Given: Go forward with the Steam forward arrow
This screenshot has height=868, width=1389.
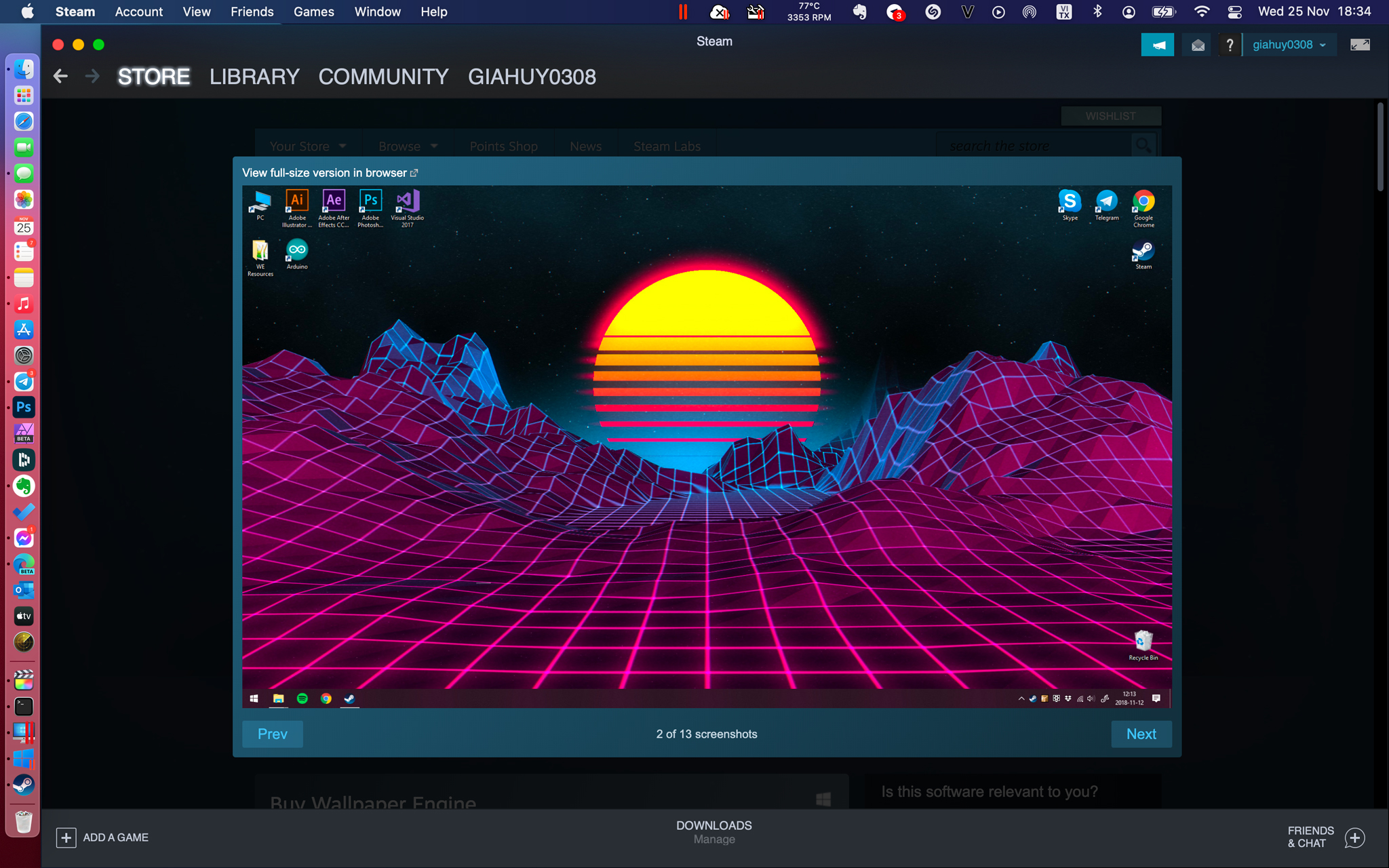Looking at the screenshot, I should (x=92, y=77).
